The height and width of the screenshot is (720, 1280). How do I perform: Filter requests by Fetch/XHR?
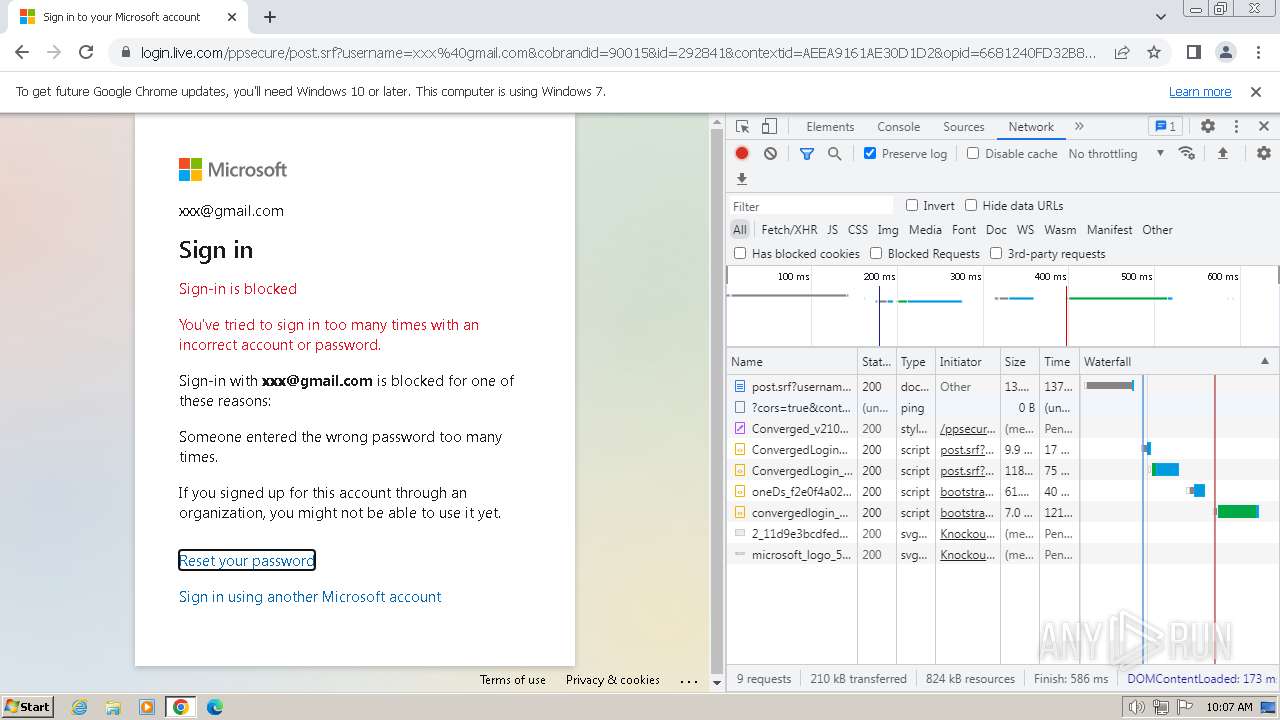pos(789,230)
